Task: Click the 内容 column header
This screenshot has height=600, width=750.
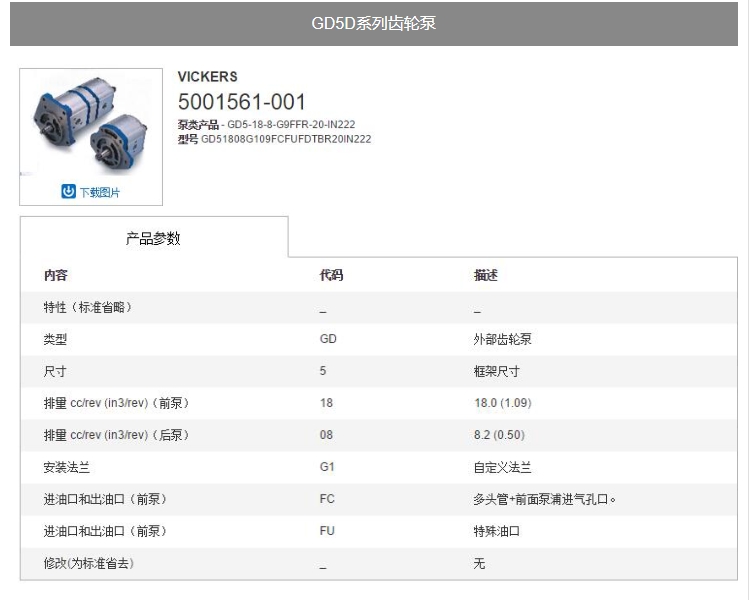Action: 55,275
